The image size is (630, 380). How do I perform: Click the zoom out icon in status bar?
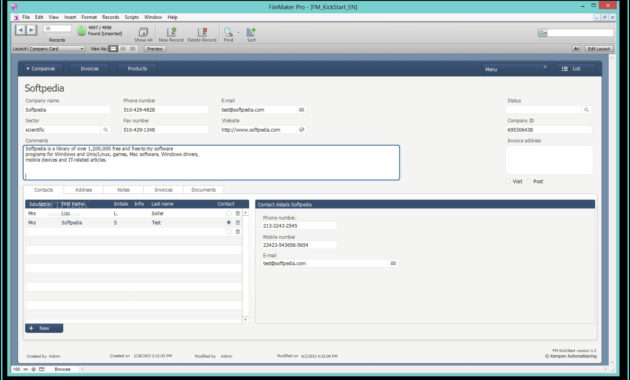26,369
